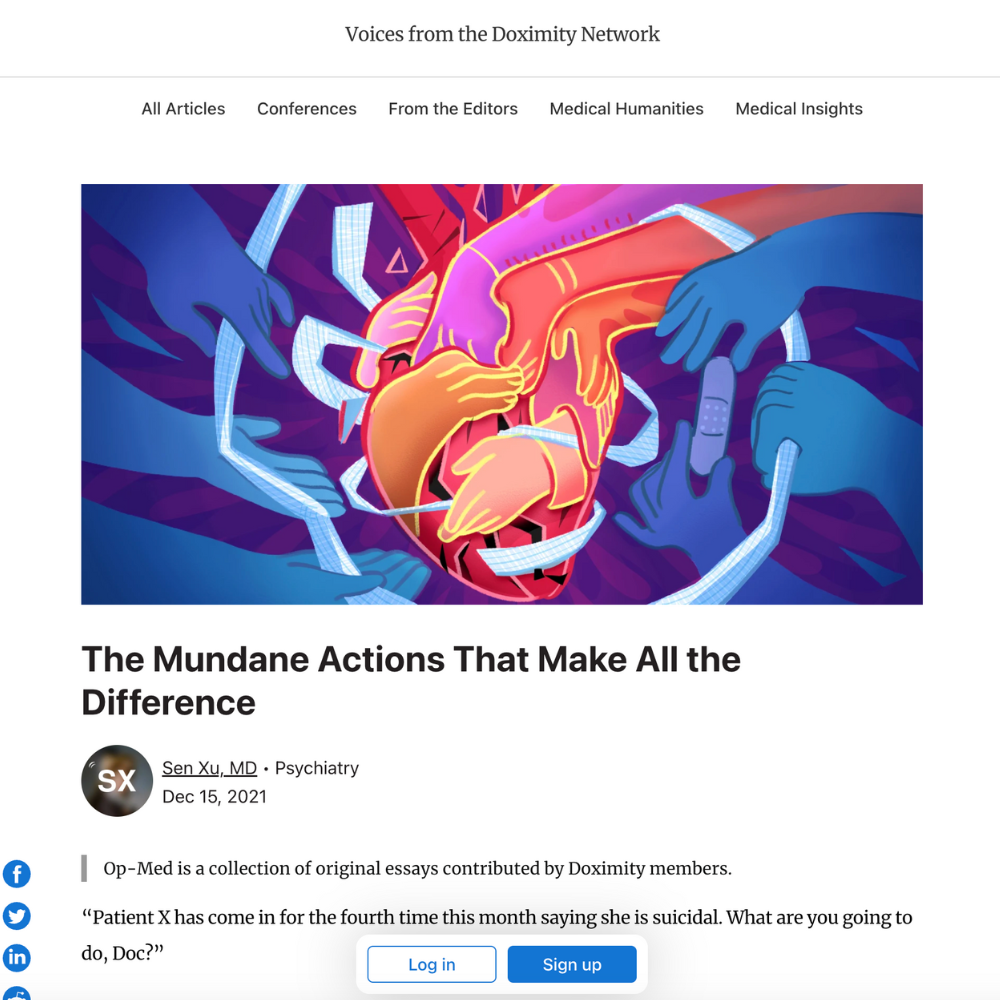Share the article on Facebook
The width and height of the screenshot is (1000, 1000).
coord(17,874)
